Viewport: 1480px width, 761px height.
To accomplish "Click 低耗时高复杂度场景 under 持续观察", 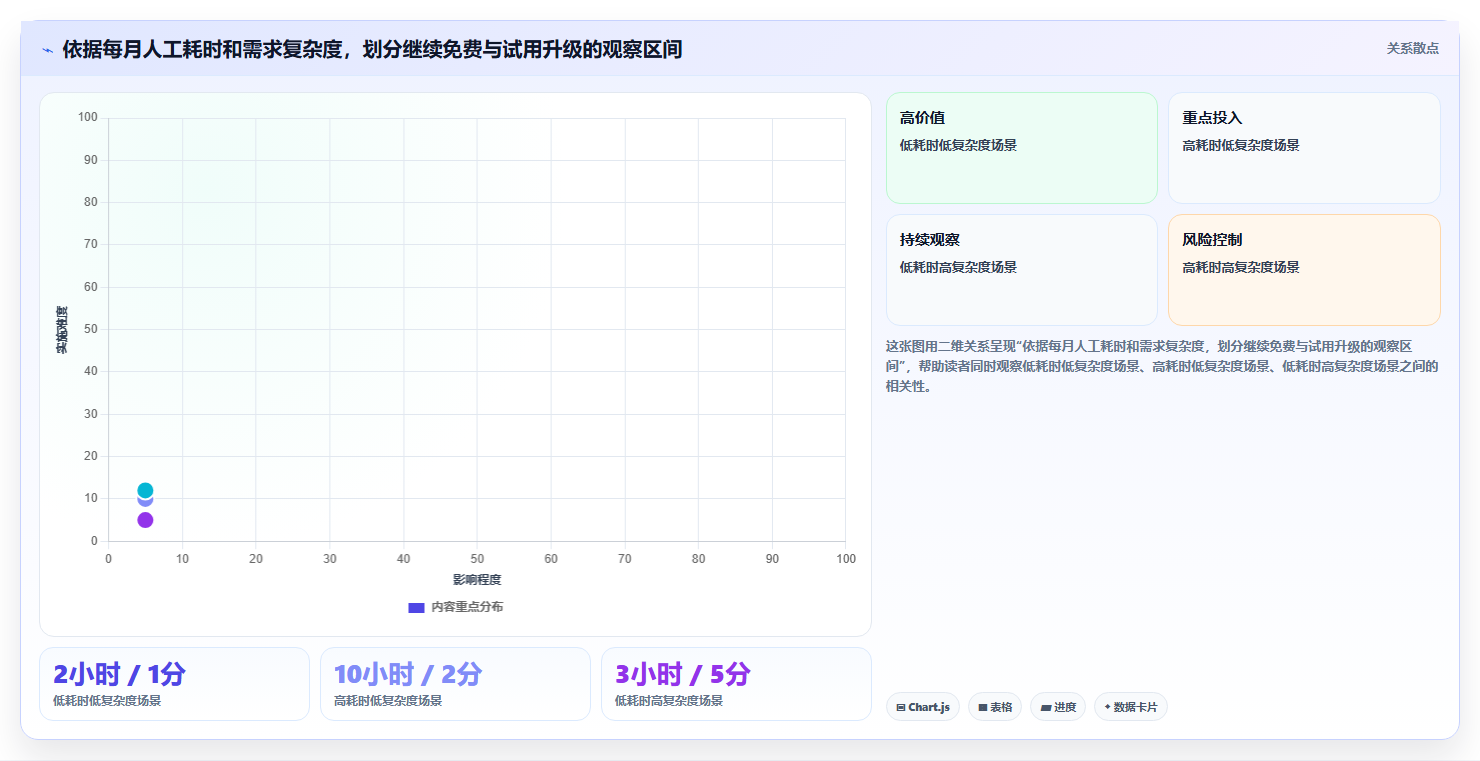I will coord(958,267).
